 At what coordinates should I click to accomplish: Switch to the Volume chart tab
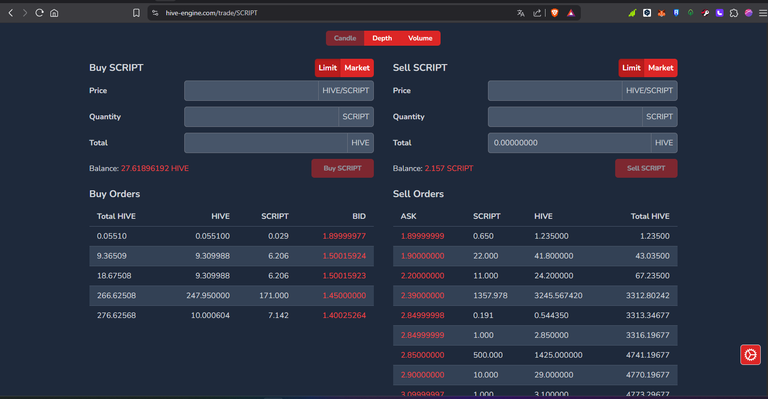pos(420,38)
